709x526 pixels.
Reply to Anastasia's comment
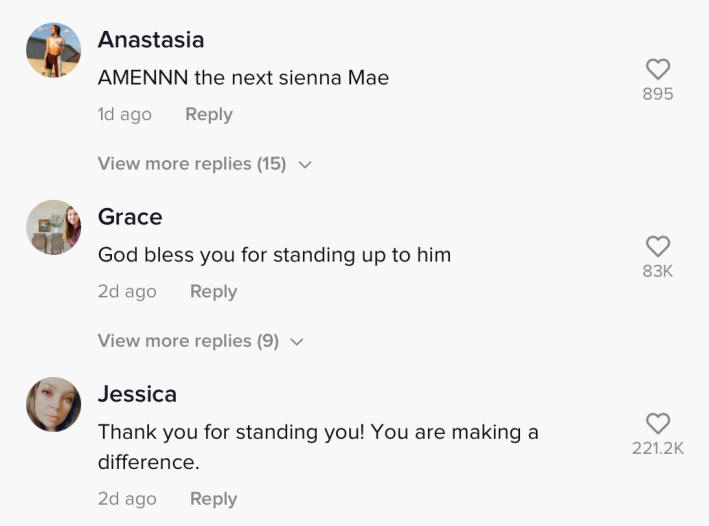click(x=208, y=115)
